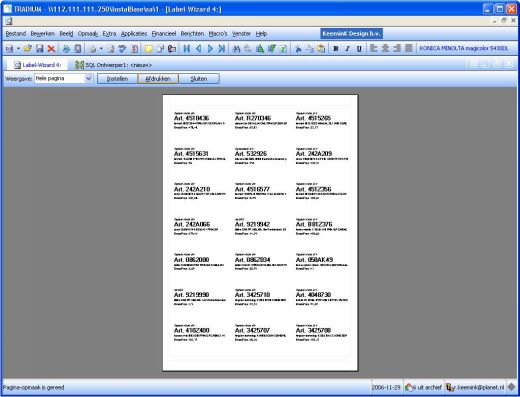Screen dimensions: 520x397
Task: Switch to SQL Ontwerper1 tab
Action: [x=113, y=65]
